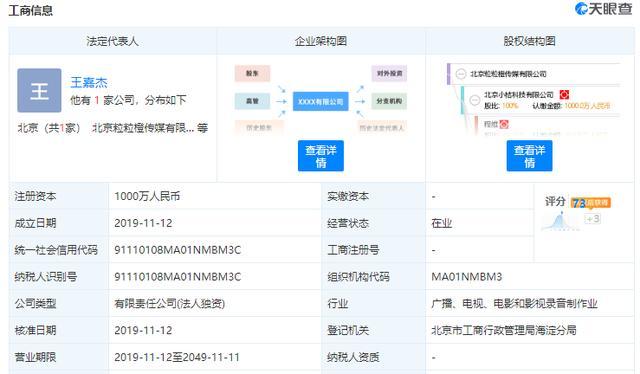Select the 法定代表人 column header
The width and height of the screenshot is (640, 374).
pos(112,41)
